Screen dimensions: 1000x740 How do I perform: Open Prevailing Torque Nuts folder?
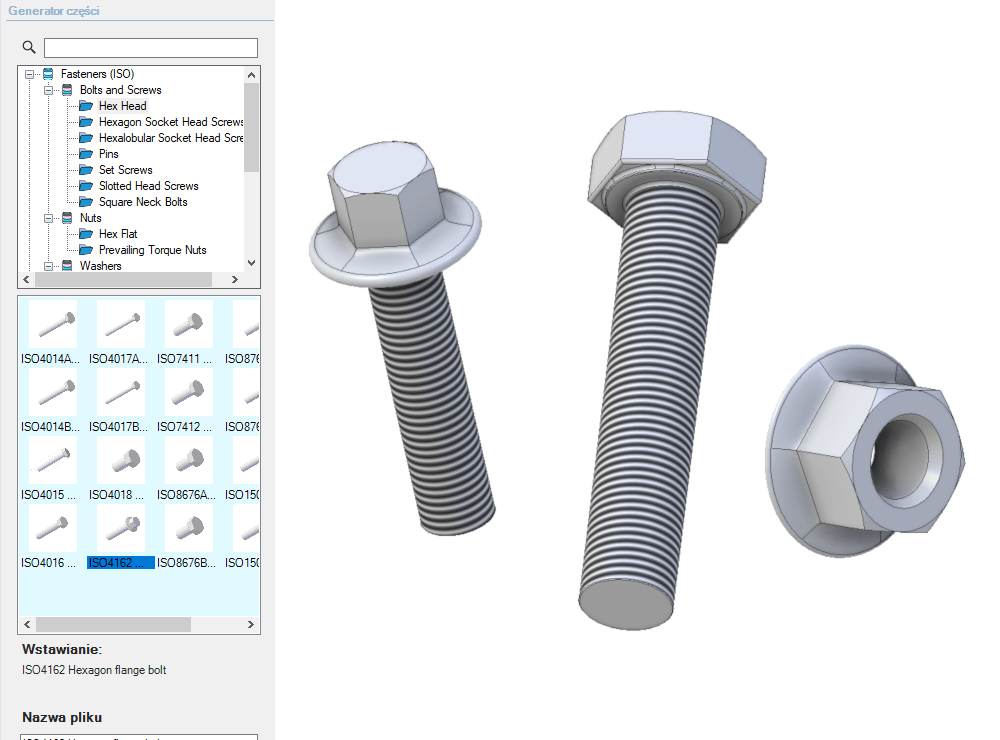[x=152, y=250]
